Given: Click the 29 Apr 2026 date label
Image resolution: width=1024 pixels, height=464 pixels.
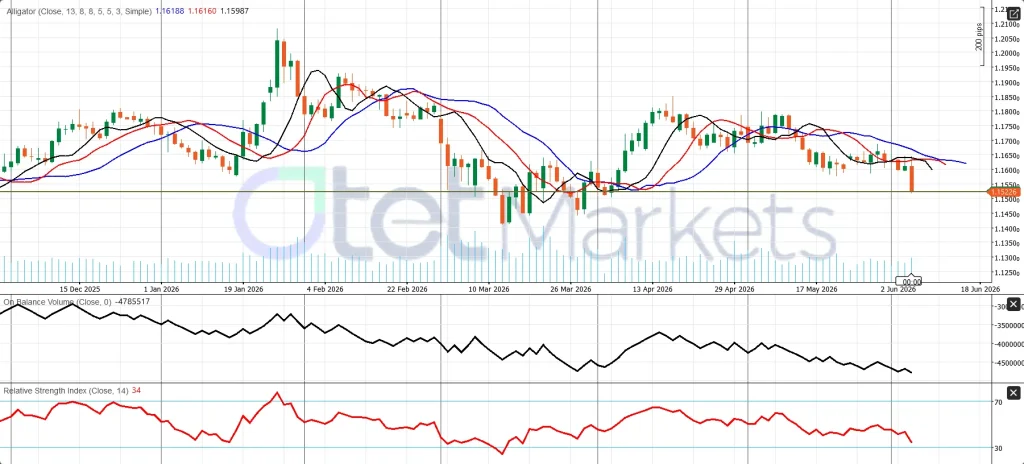Looking at the screenshot, I should point(733,289).
